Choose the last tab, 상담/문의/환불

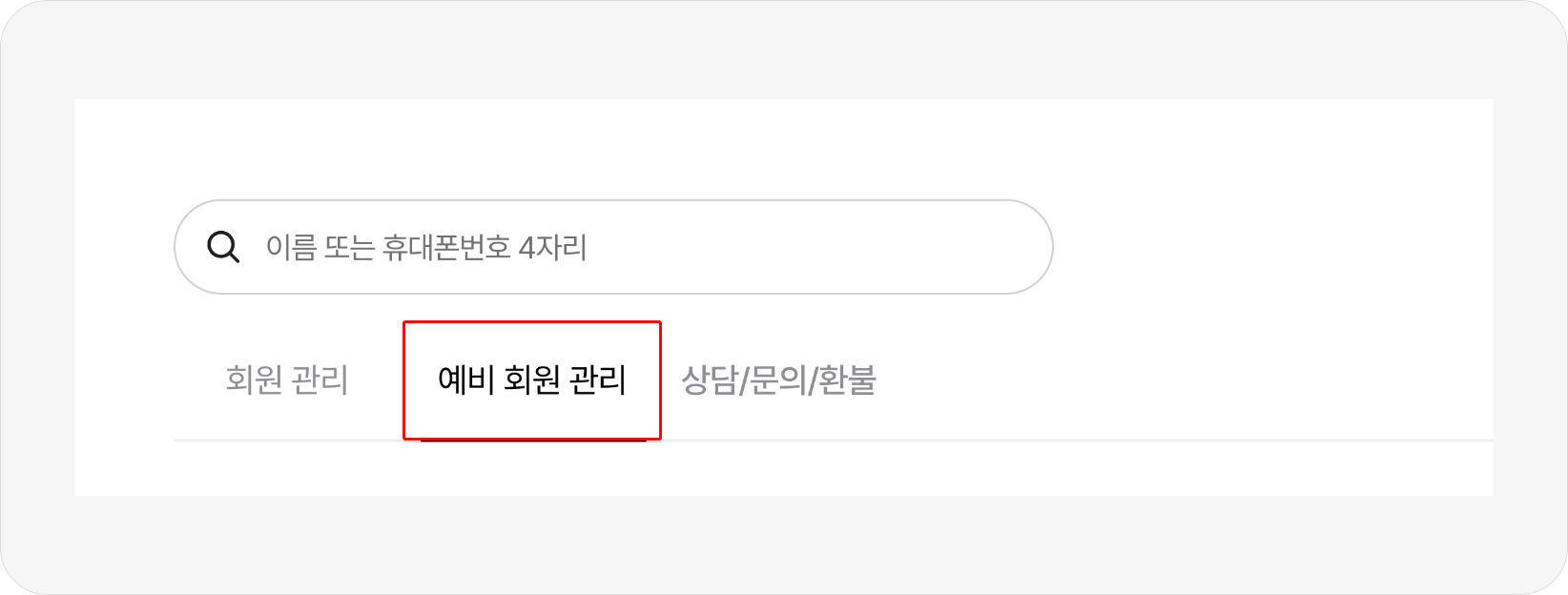point(778,380)
